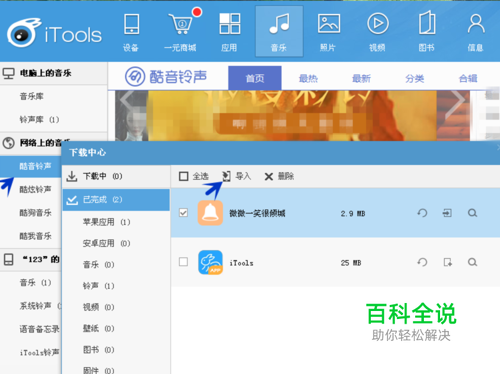Click the 删除 delete X icon
Image resolution: width=500 pixels, height=374 pixels.
click(x=269, y=176)
